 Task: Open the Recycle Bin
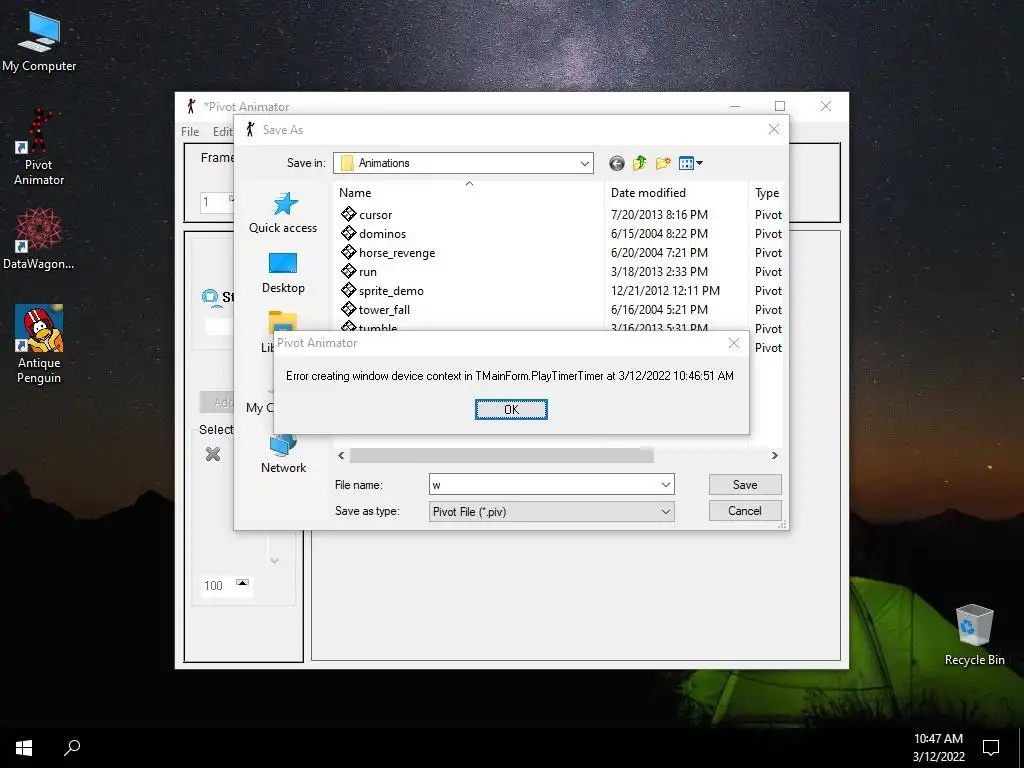974,635
